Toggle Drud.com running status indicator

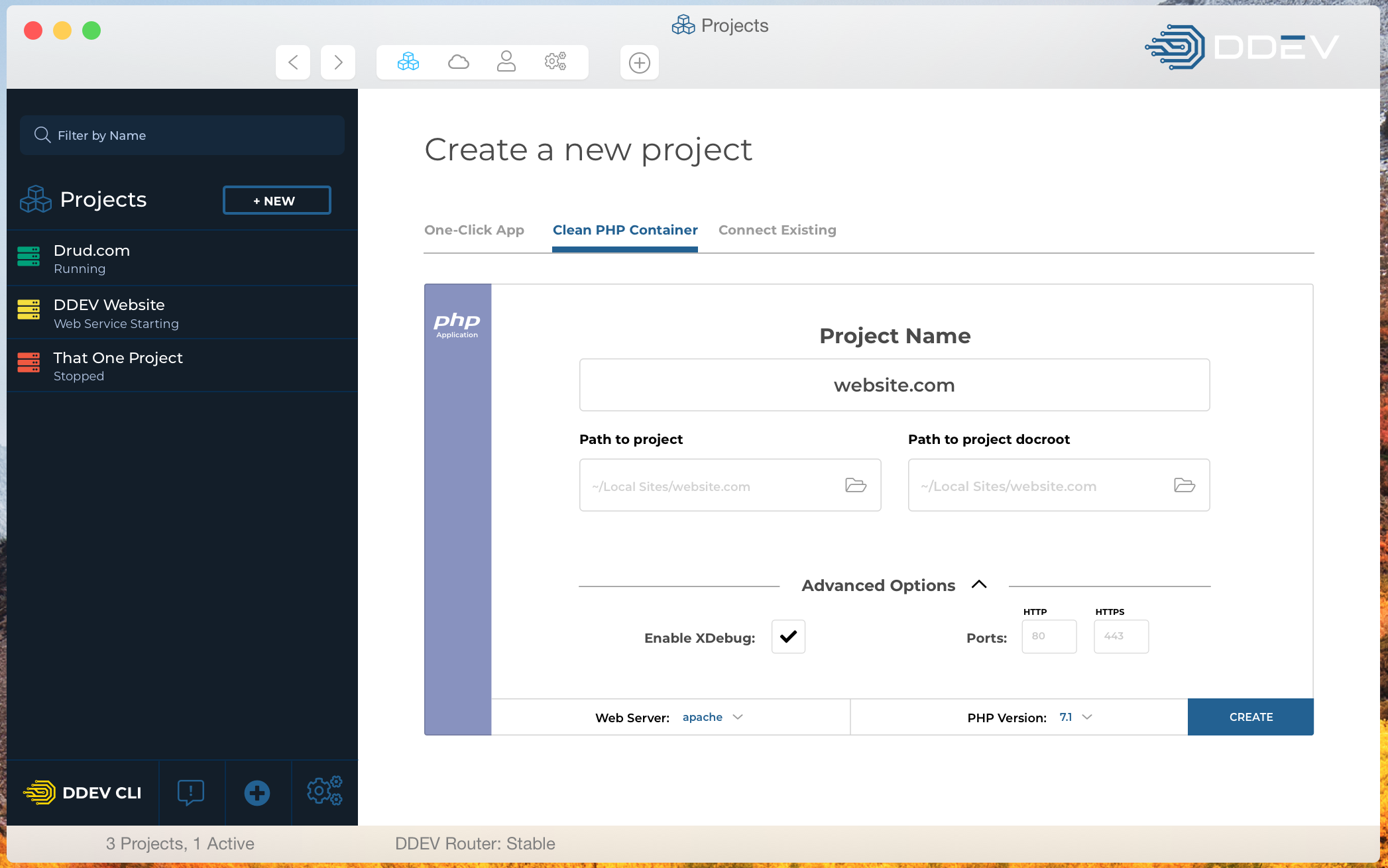(28, 256)
